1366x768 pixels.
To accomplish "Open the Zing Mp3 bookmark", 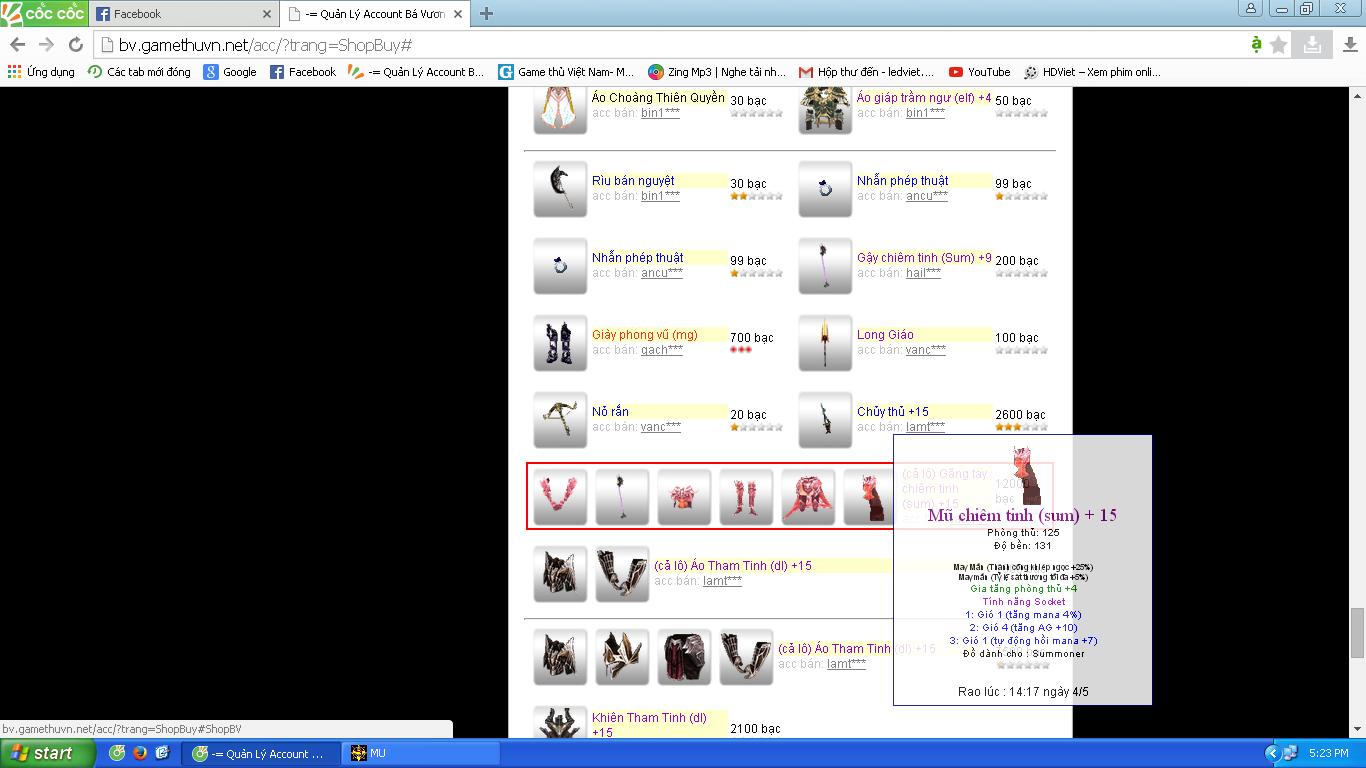I will click(717, 72).
